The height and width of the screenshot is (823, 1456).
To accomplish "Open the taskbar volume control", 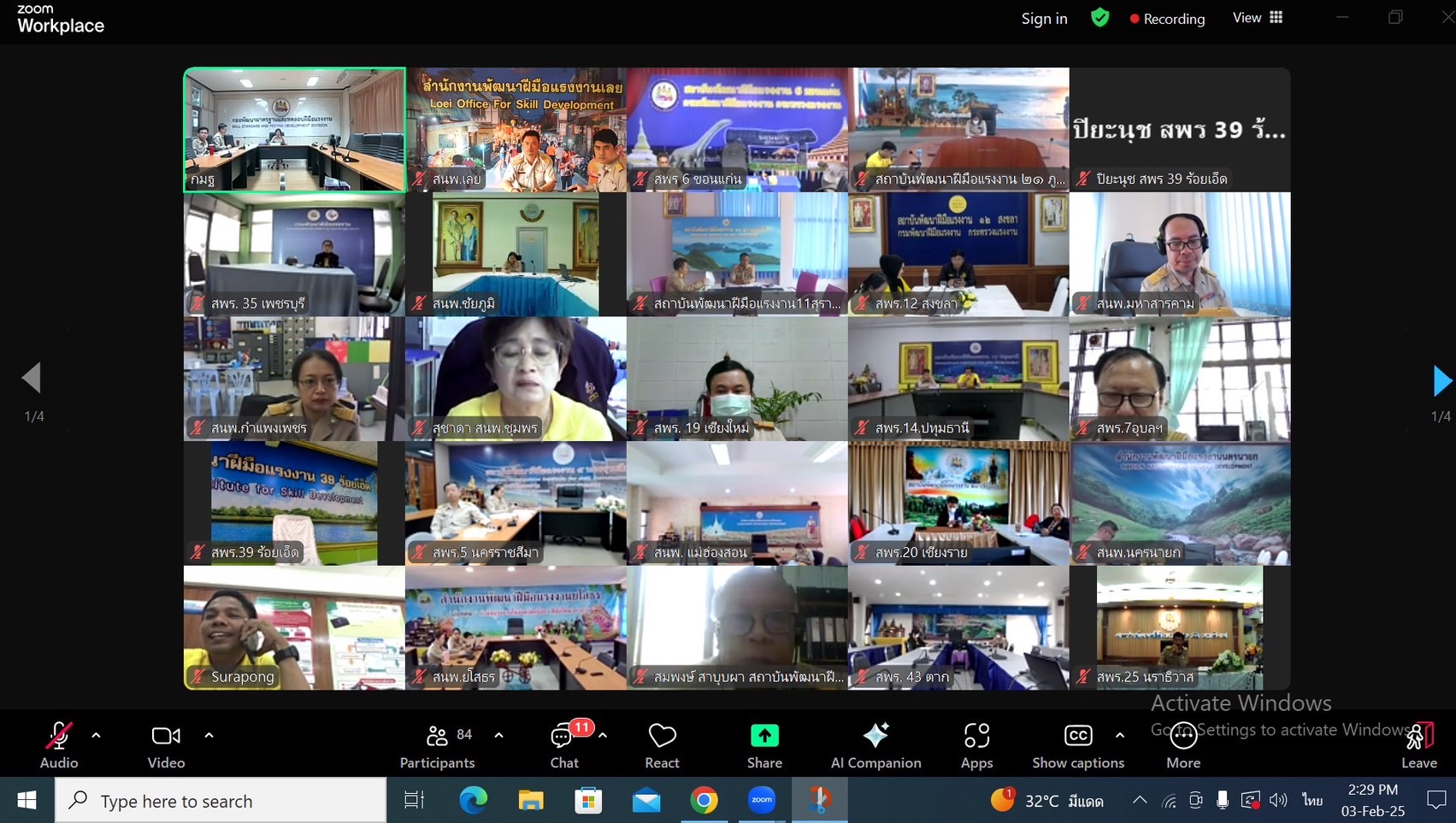I will pyautogui.click(x=1278, y=800).
